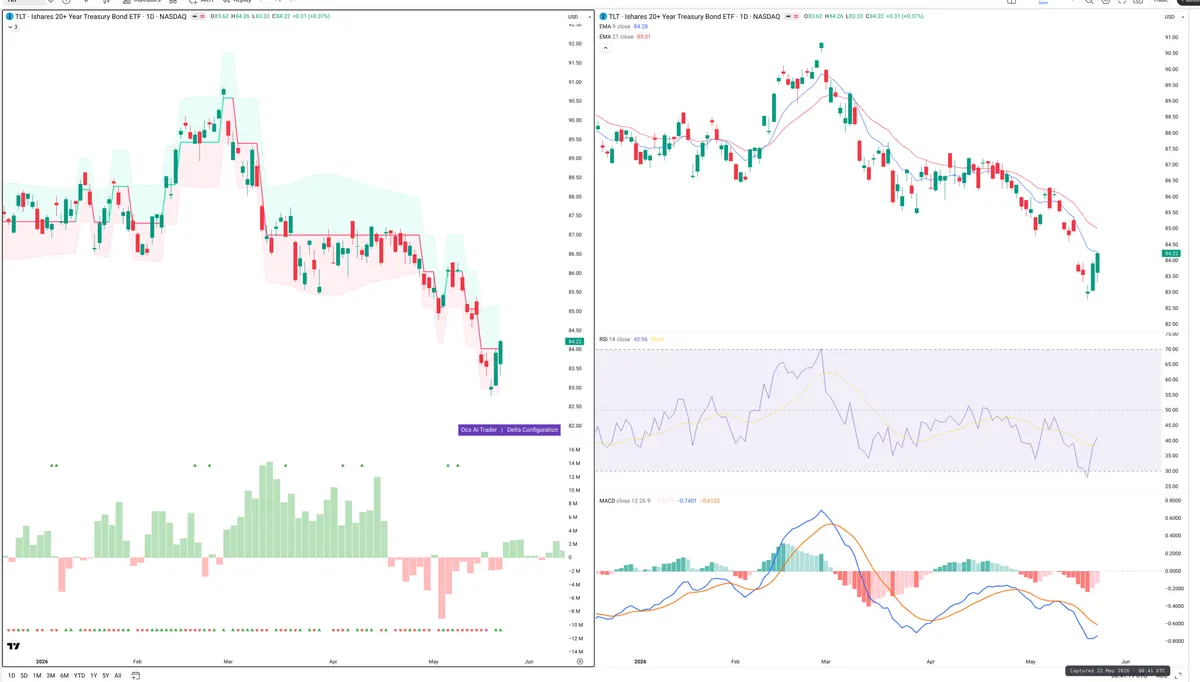Click the left chart title status flags icon
This screenshot has width=1200, height=682.
pos(199,16)
